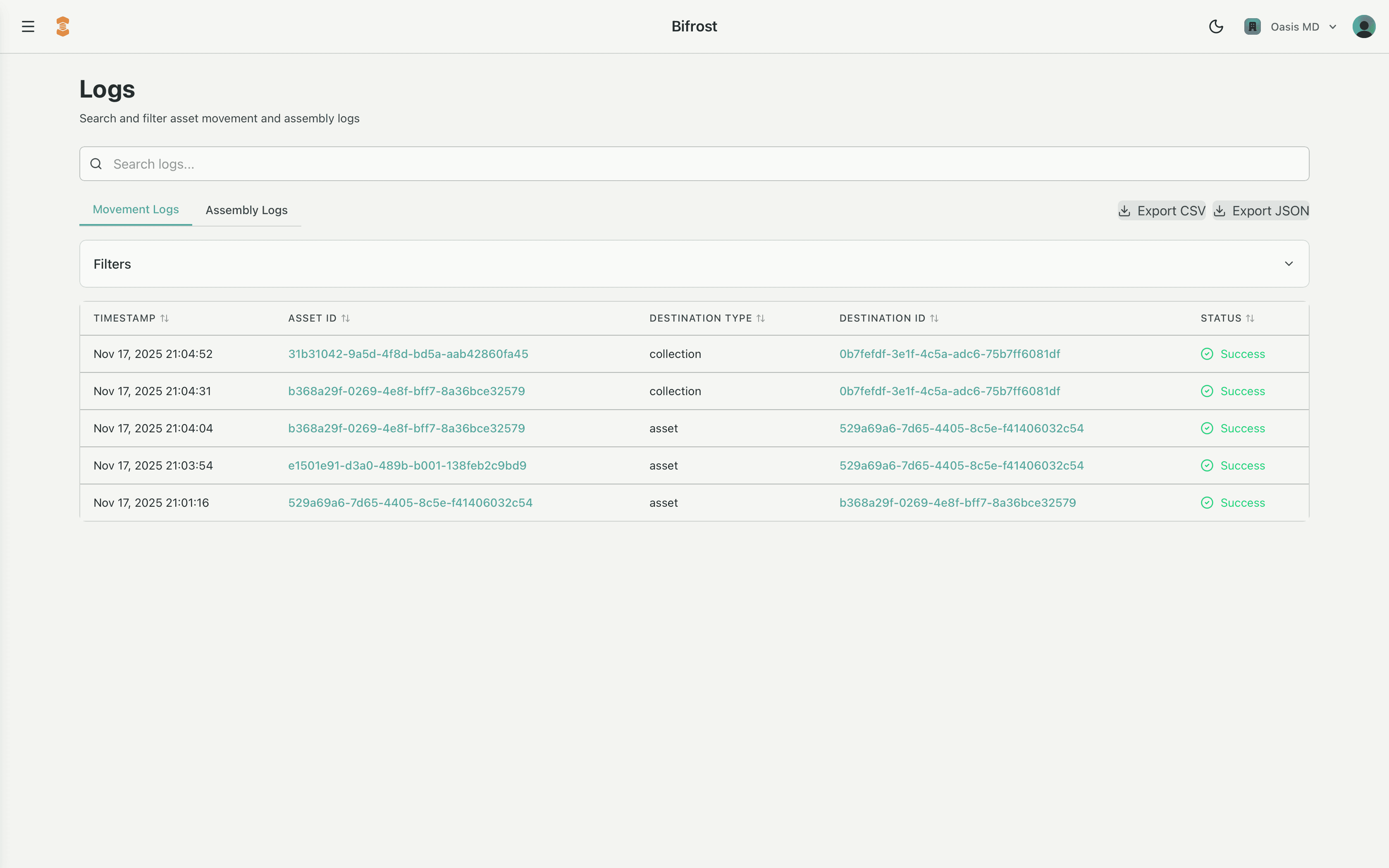Select the Movement Logs tab
This screenshot has width=1389, height=868.
pos(136,210)
